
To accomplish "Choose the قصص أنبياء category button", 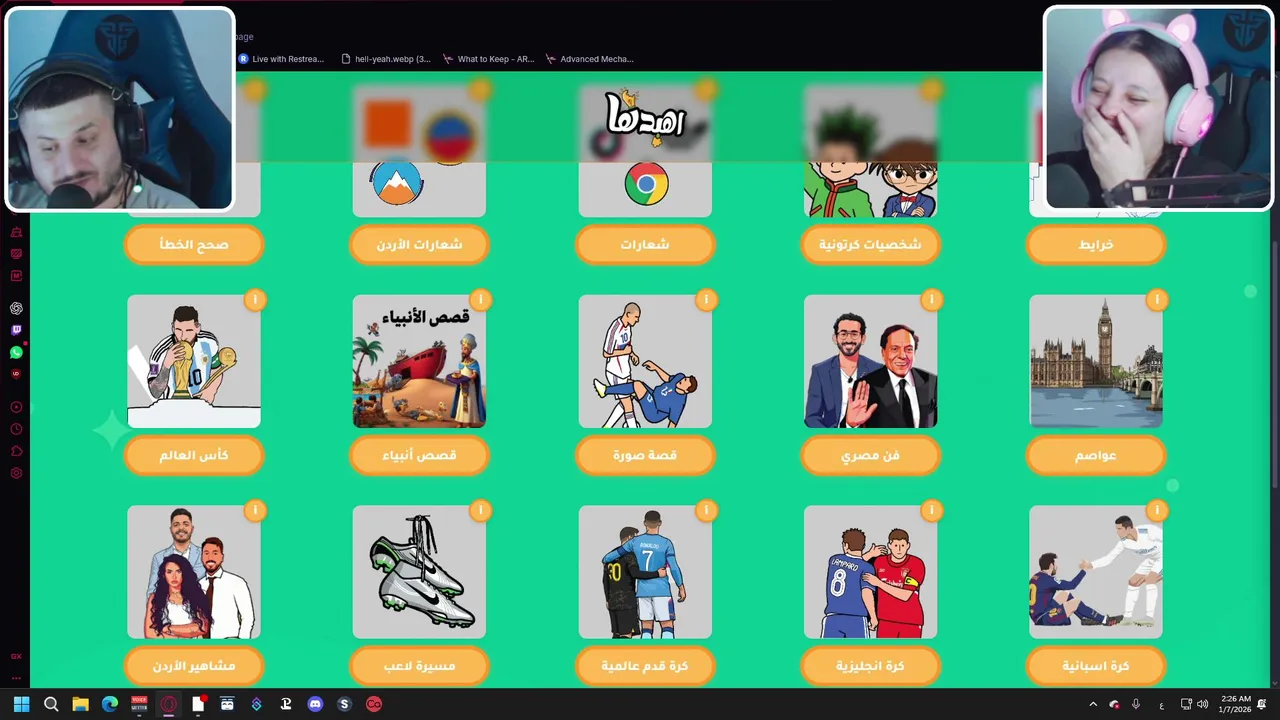I will click(420, 455).
